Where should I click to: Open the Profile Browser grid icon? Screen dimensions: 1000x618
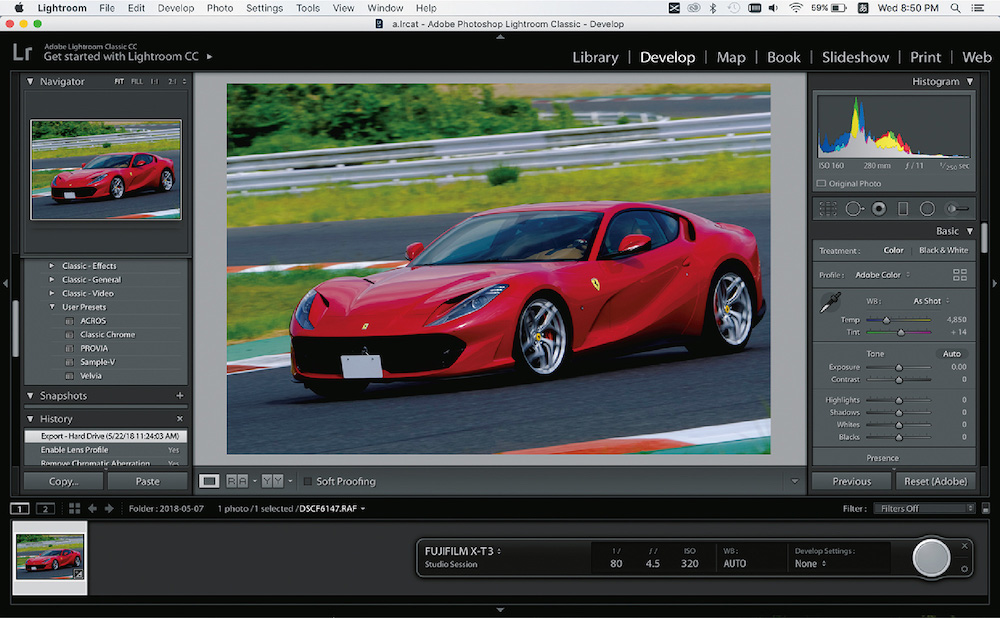960,274
